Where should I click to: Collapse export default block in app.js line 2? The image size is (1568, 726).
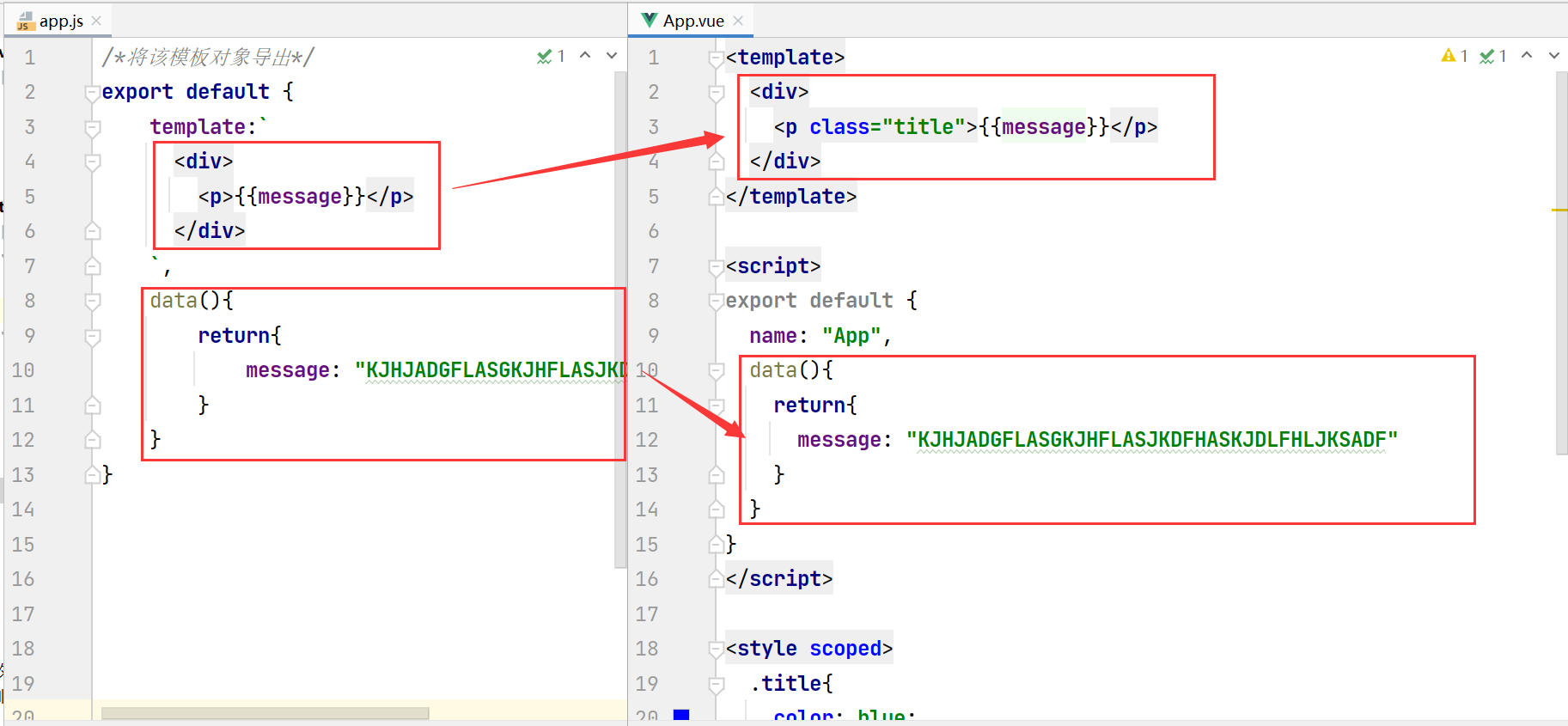point(93,93)
